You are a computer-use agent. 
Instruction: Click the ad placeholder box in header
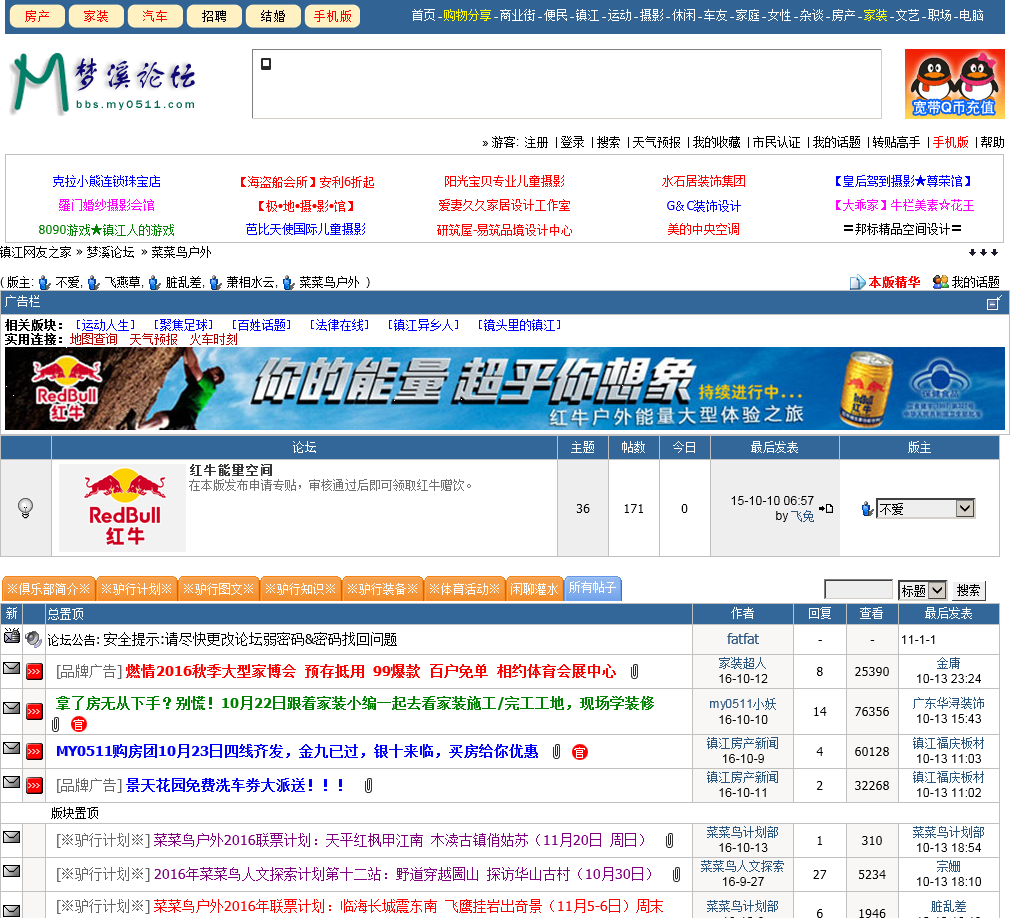(x=567, y=84)
